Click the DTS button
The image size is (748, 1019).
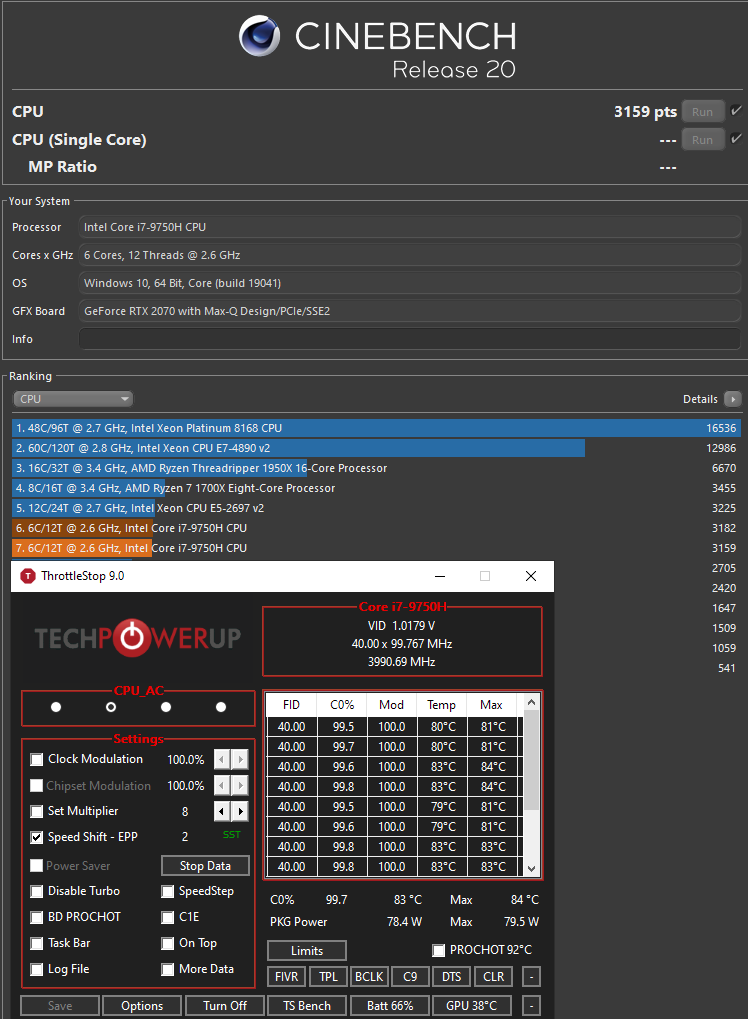pyautogui.click(x=452, y=977)
